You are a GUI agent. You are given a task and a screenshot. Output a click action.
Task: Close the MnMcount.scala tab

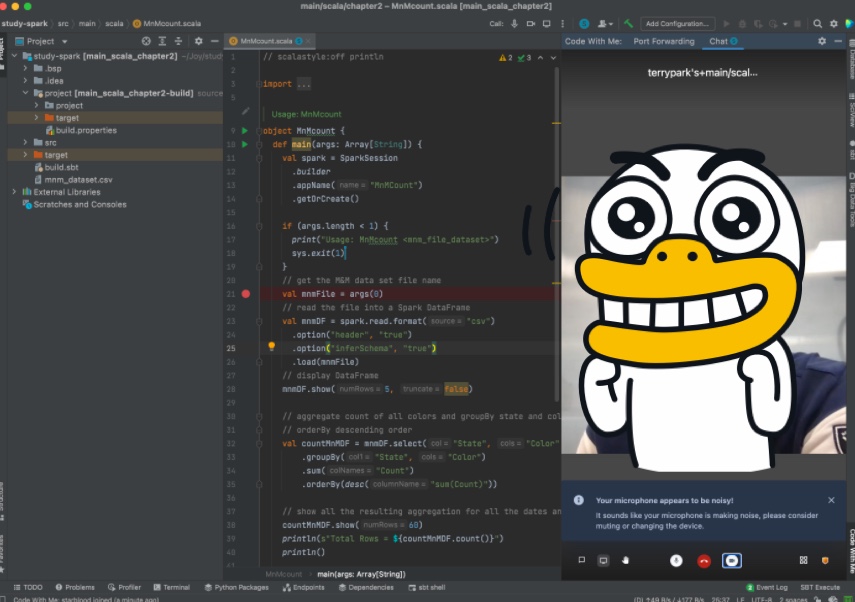click(308, 41)
